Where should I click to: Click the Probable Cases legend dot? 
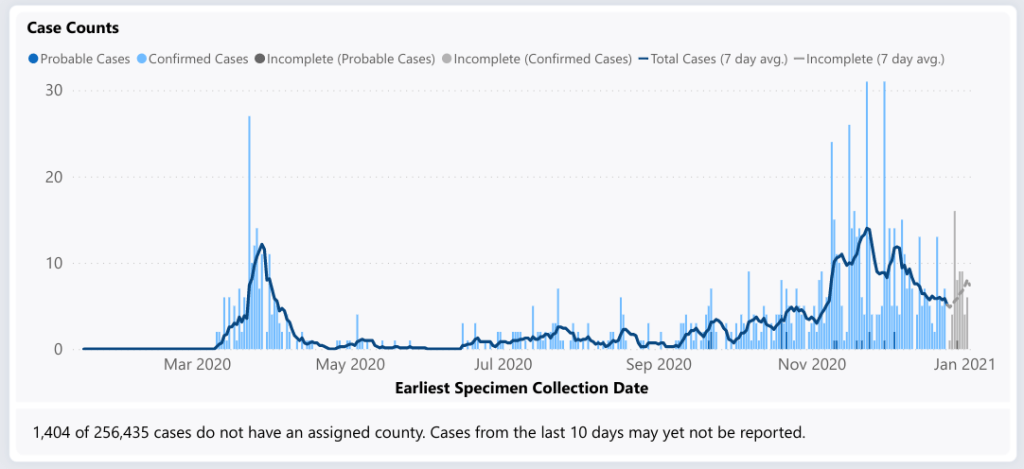(34, 59)
